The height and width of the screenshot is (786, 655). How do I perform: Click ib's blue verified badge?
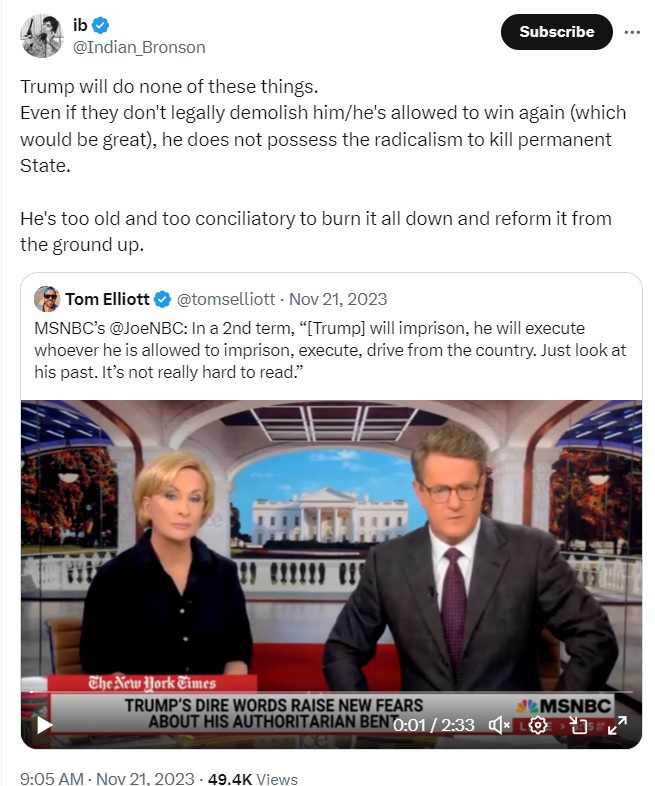coord(101,25)
